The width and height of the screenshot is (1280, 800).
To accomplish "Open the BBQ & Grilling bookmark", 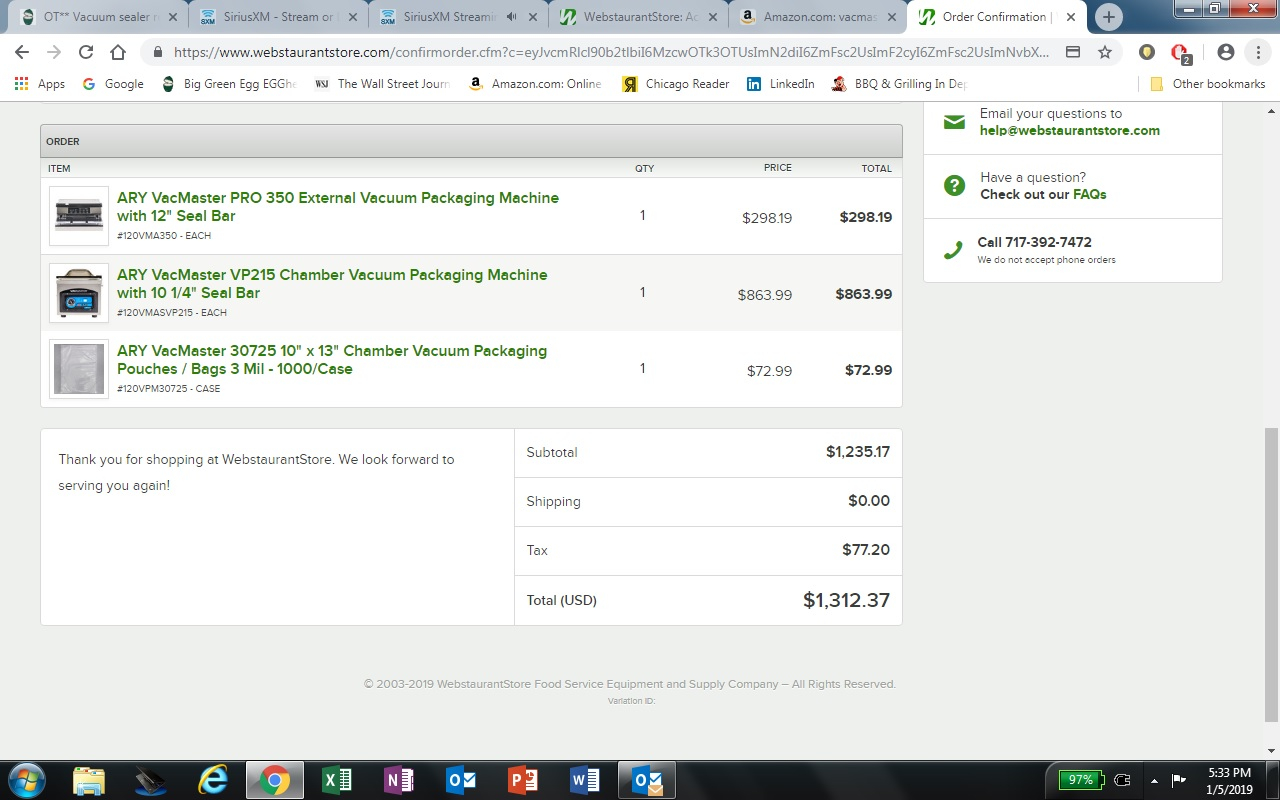I will click(899, 84).
